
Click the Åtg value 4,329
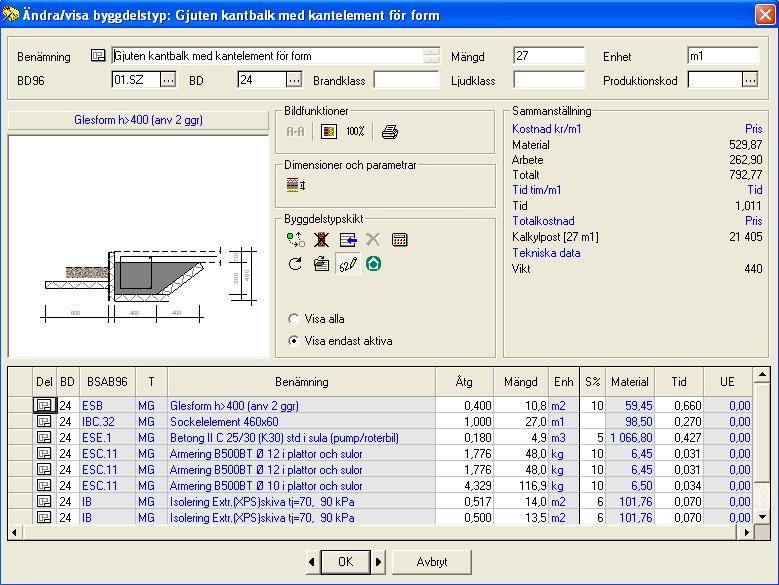tap(477, 485)
